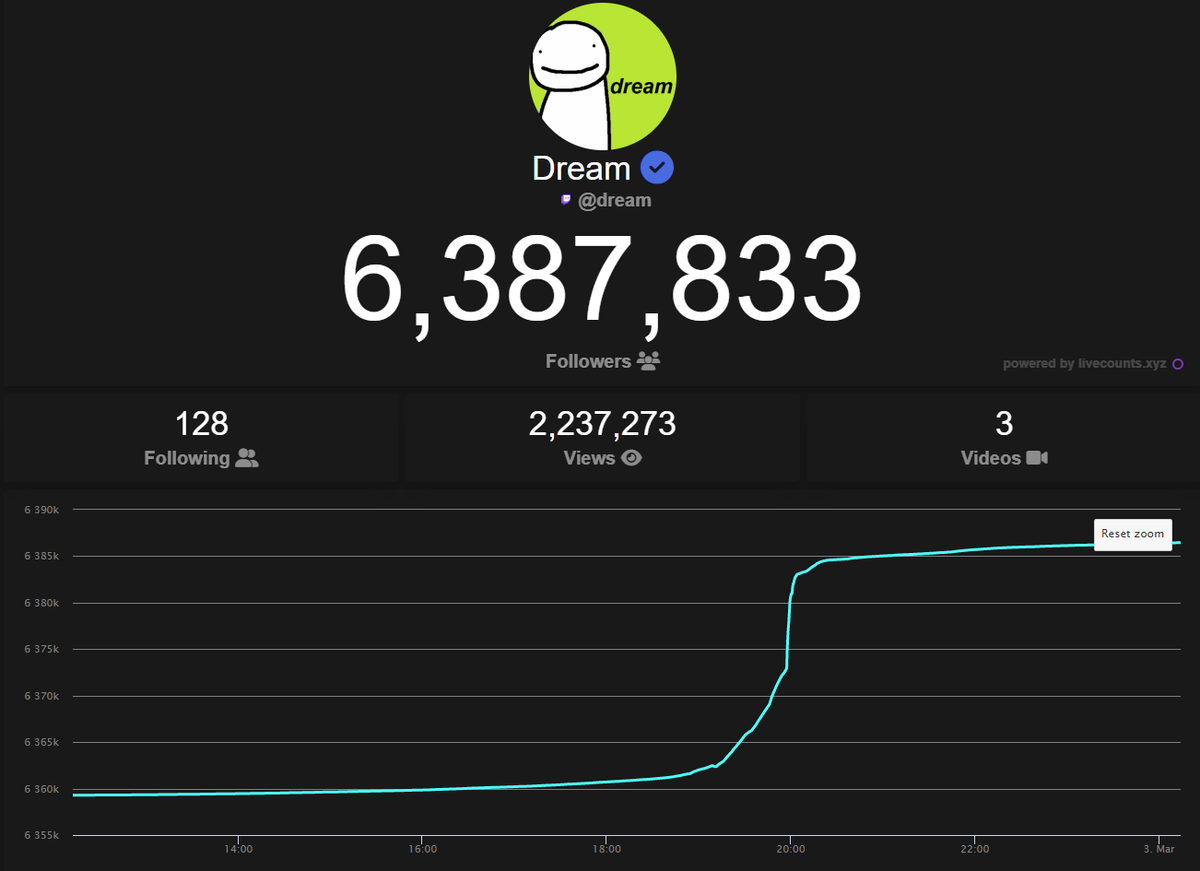The image size is (1200, 871).
Task: Click the eye icon next to Views
Action: (631, 458)
